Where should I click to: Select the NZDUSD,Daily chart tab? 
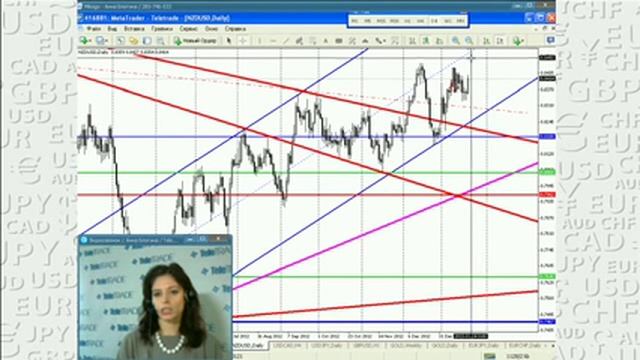(x=250, y=345)
